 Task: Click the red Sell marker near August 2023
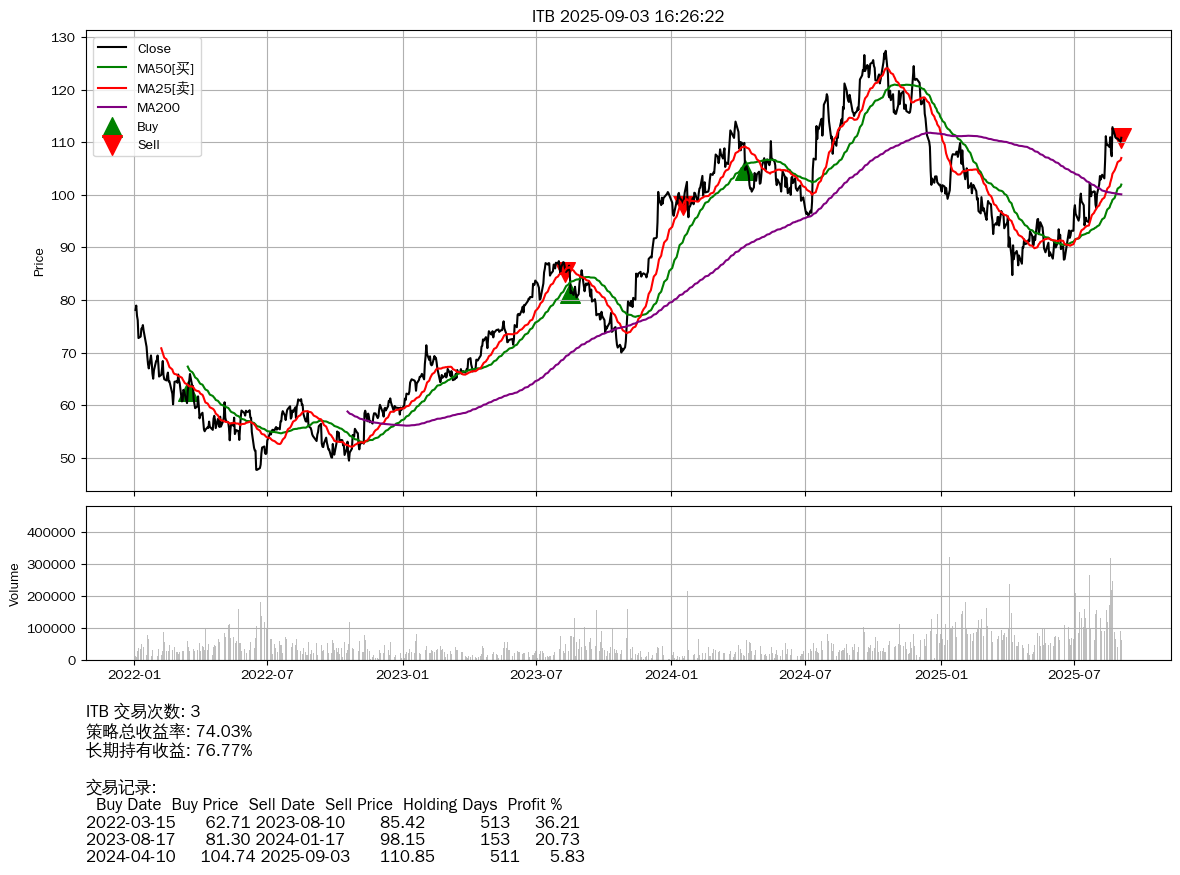pyautogui.click(x=566, y=271)
